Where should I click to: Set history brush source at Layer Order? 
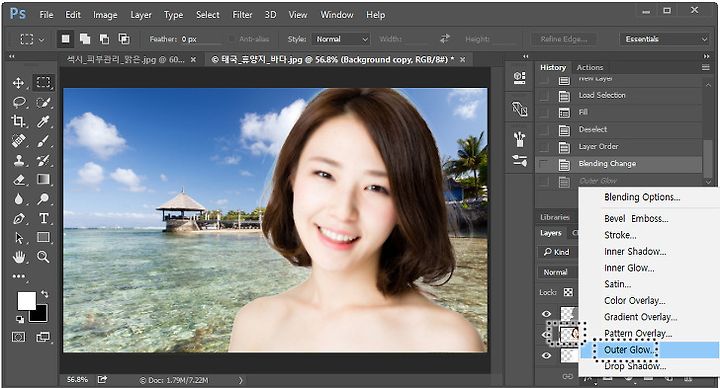point(544,147)
